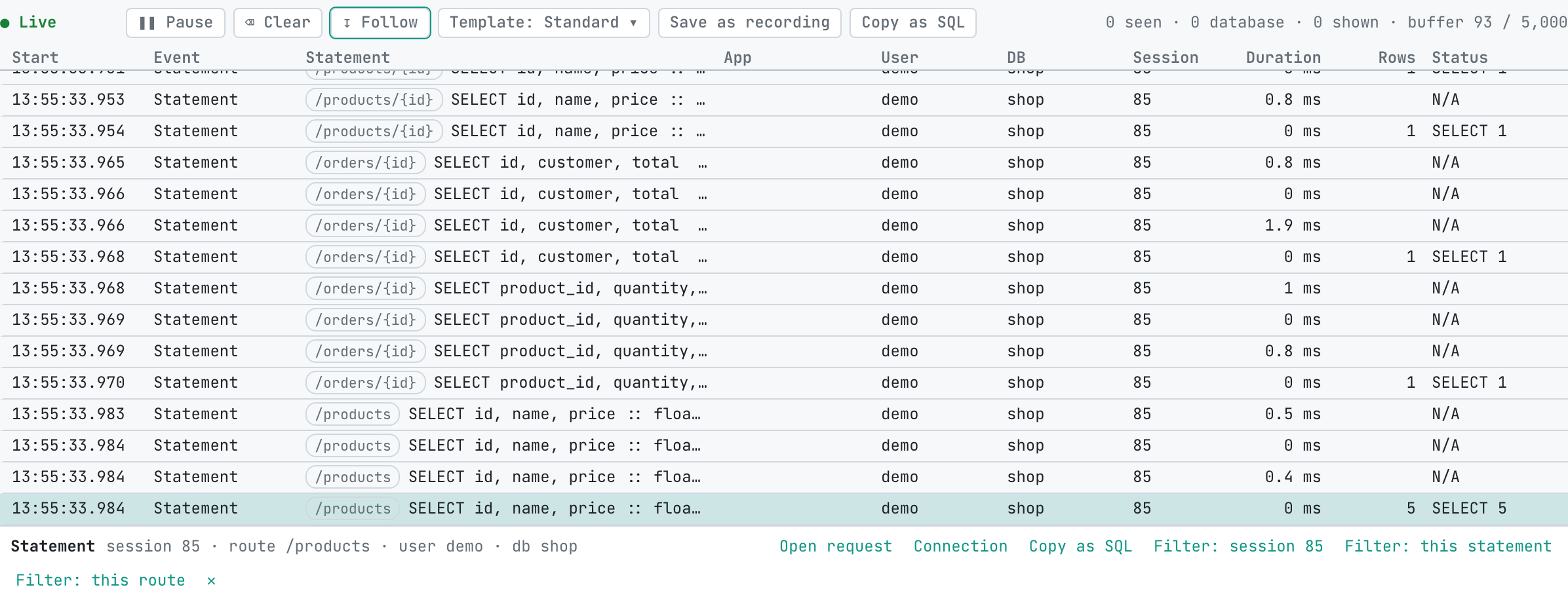
Task: Click the App column header
Action: pyautogui.click(x=737, y=58)
